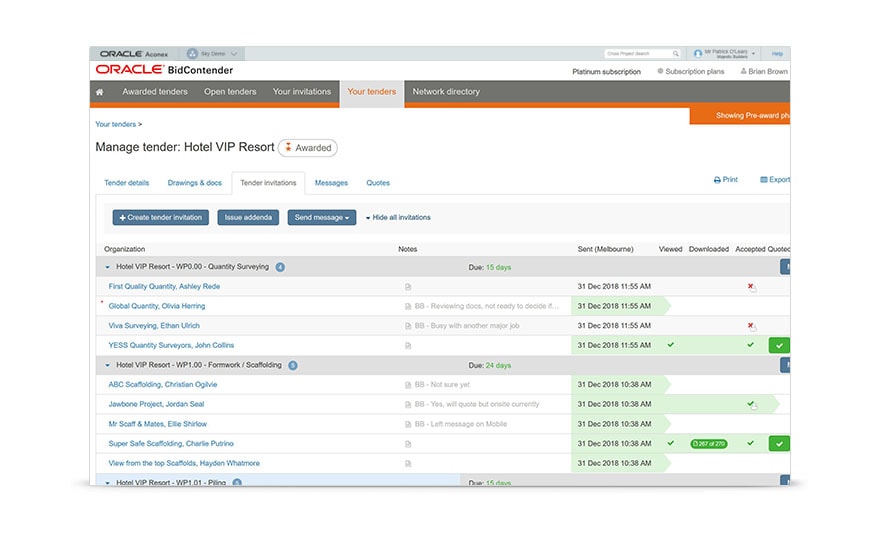Click the user avatar icon for Mr Patrick O'Leary
880x533 pixels.
(698, 54)
